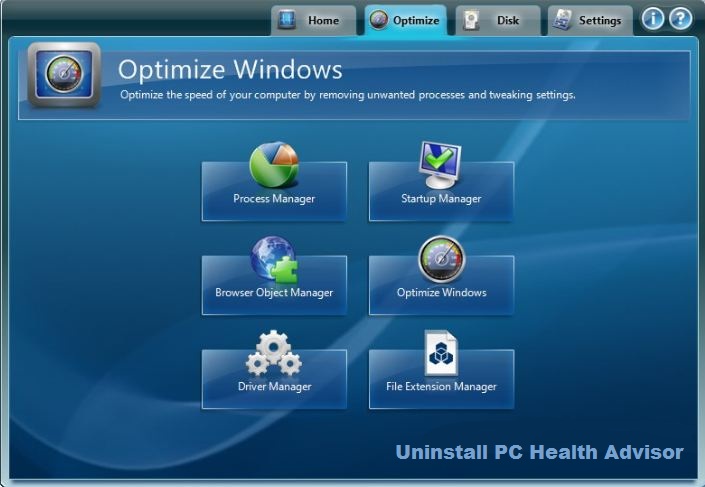Click the Optimize Windows speedometer tile icon
The height and width of the screenshot is (487, 705).
click(442, 260)
